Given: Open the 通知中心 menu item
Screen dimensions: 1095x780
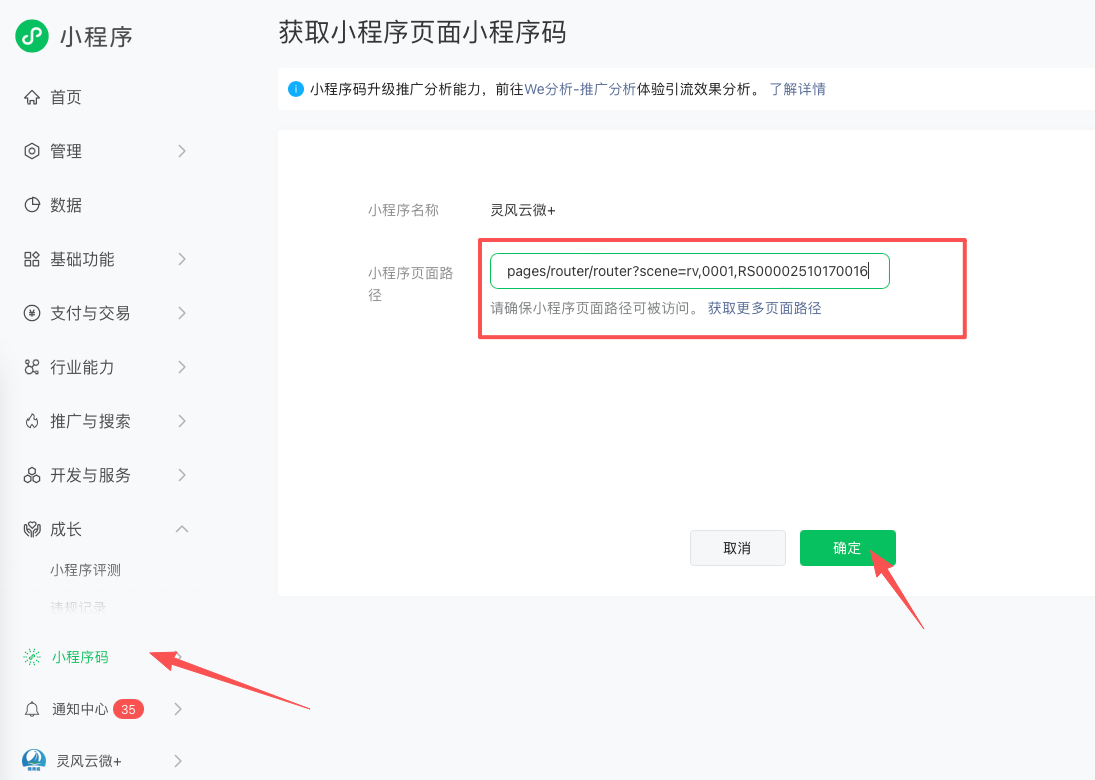Looking at the screenshot, I should click(80, 709).
